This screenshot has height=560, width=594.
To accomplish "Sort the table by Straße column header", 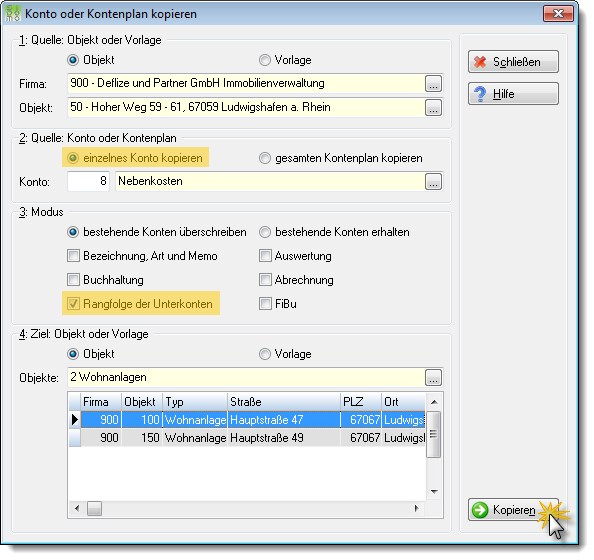I will (x=284, y=402).
